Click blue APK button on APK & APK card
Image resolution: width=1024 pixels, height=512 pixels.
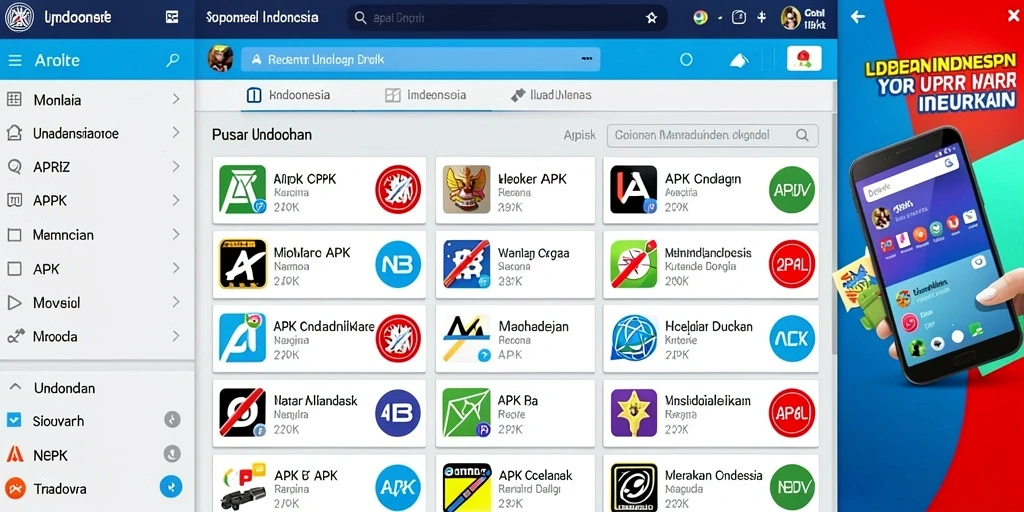pos(398,487)
